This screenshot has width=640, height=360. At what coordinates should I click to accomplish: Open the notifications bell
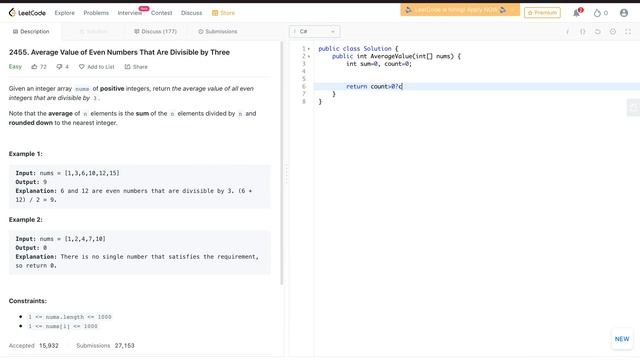(576, 13)
